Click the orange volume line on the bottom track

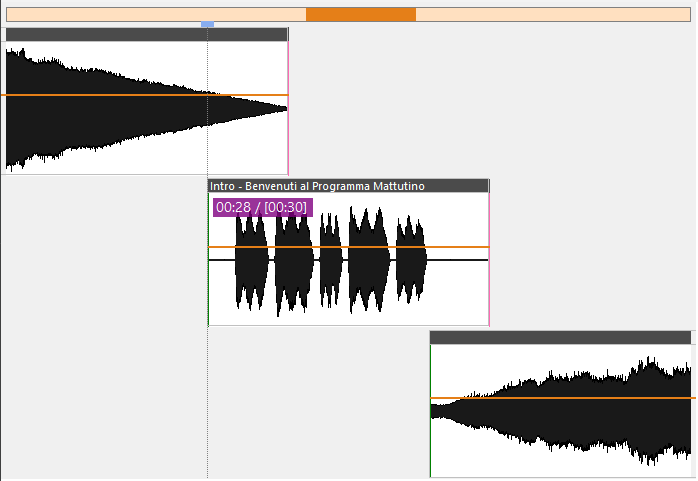click(563, 398)
